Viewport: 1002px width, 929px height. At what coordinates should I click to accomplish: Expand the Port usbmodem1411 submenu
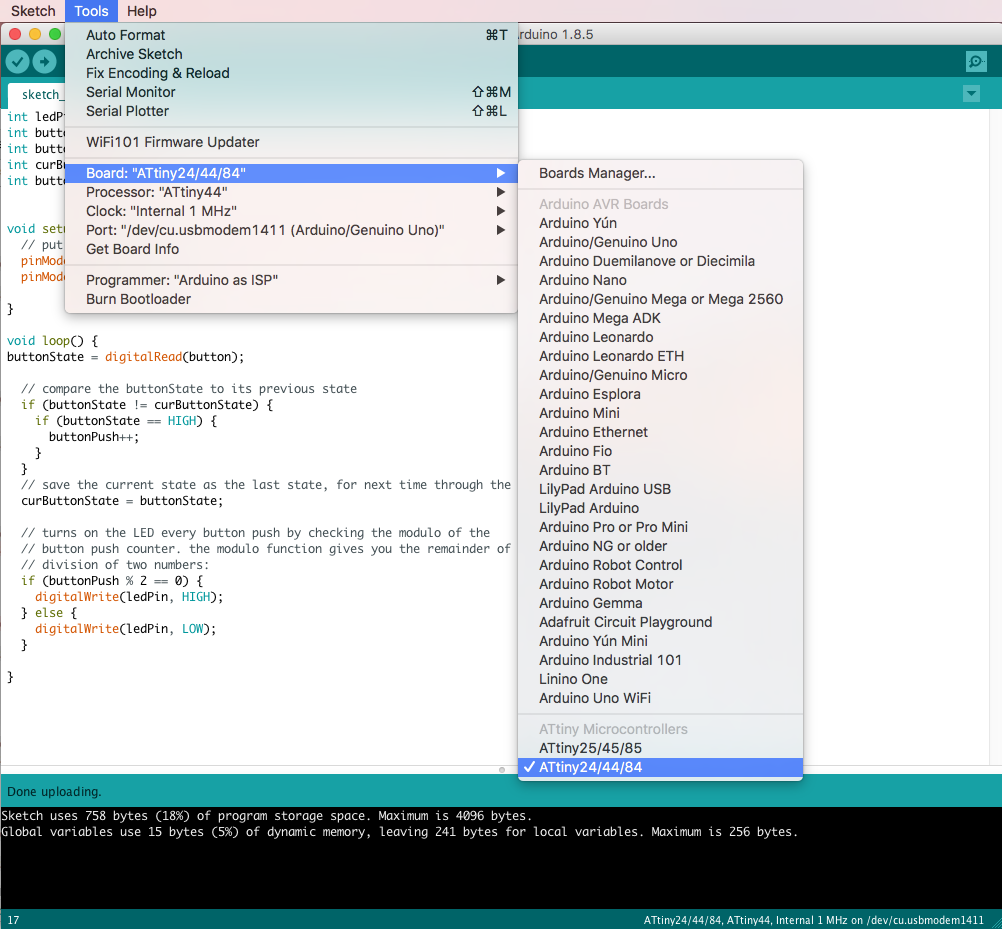[291, 230]
